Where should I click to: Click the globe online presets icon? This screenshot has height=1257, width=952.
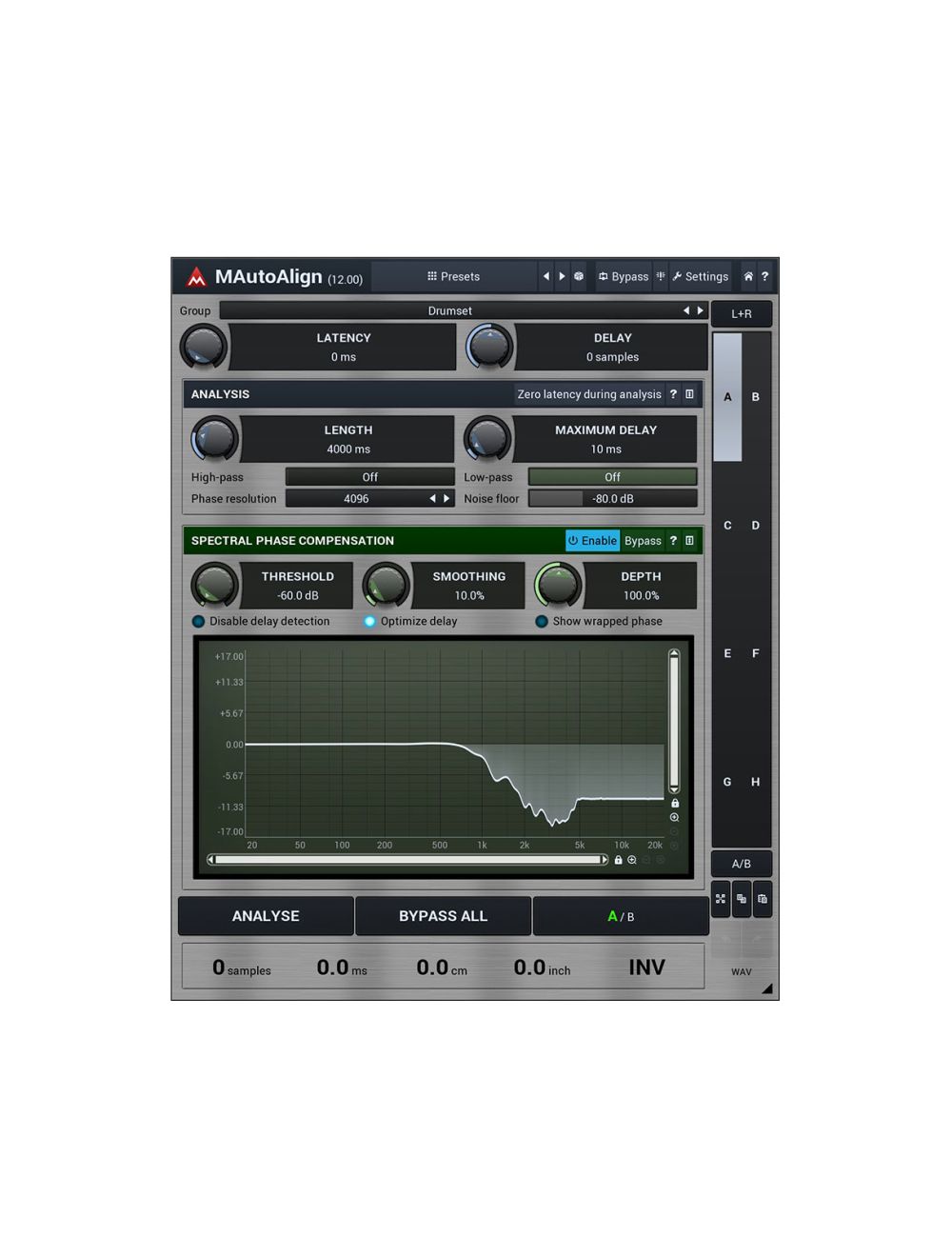coord(579,276)
